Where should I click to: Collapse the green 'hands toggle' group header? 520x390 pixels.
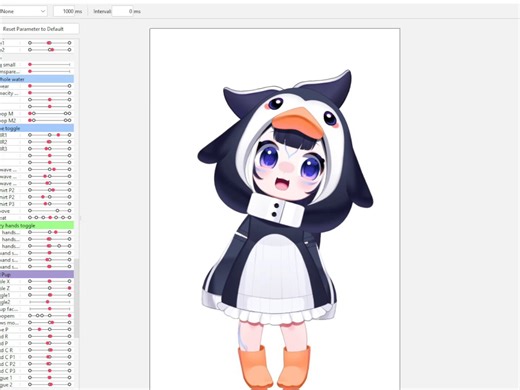point(37,225)
